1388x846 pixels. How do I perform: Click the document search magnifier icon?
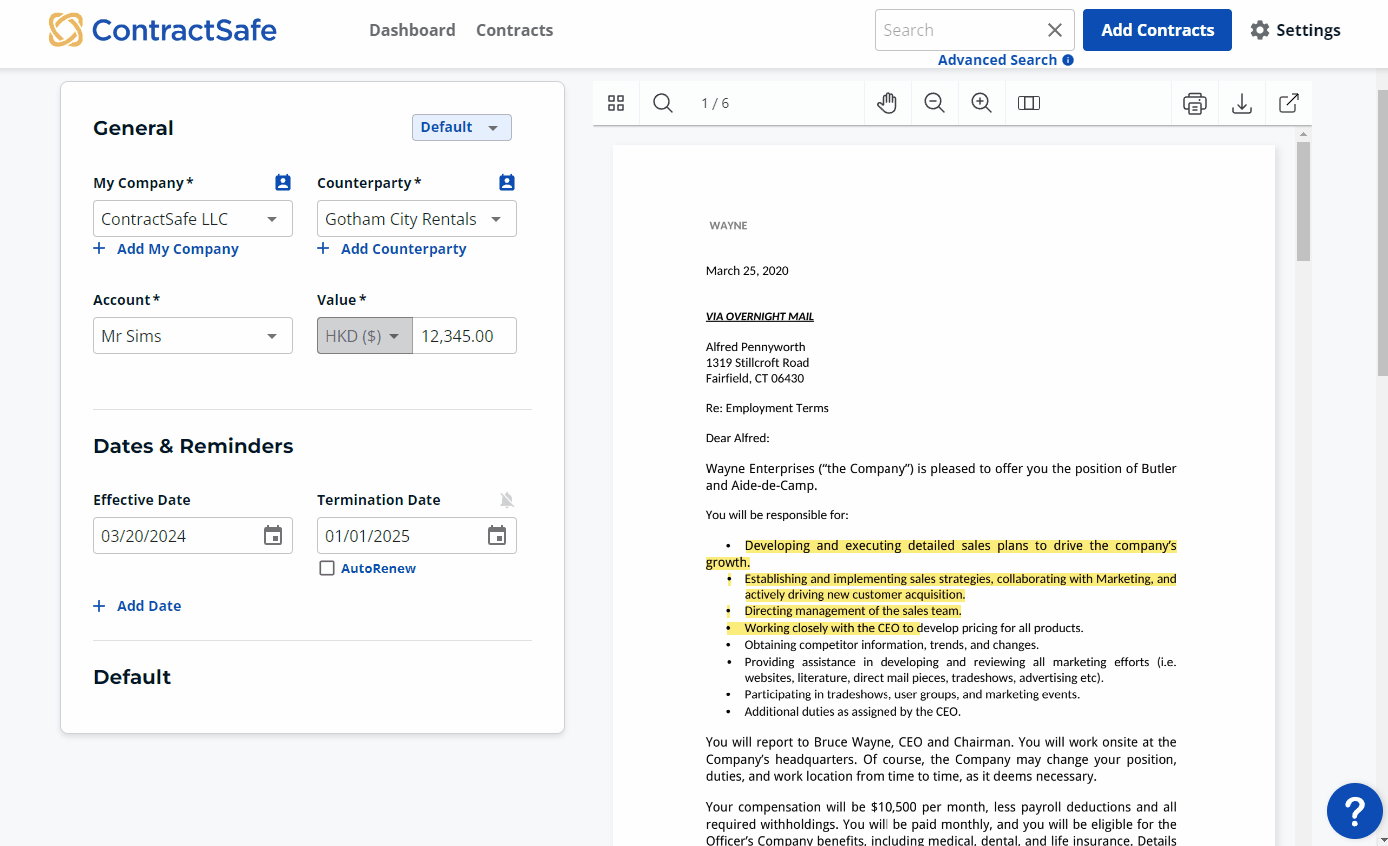pyautogui.click(x=663, y=103)
